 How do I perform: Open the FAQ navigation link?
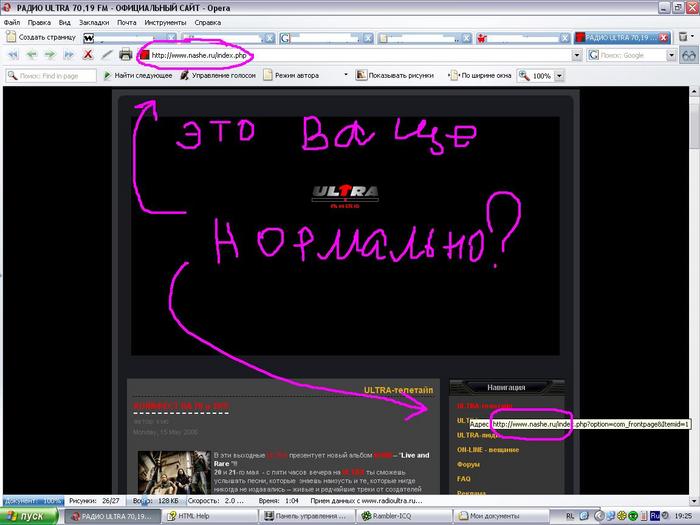pos(463,479)
